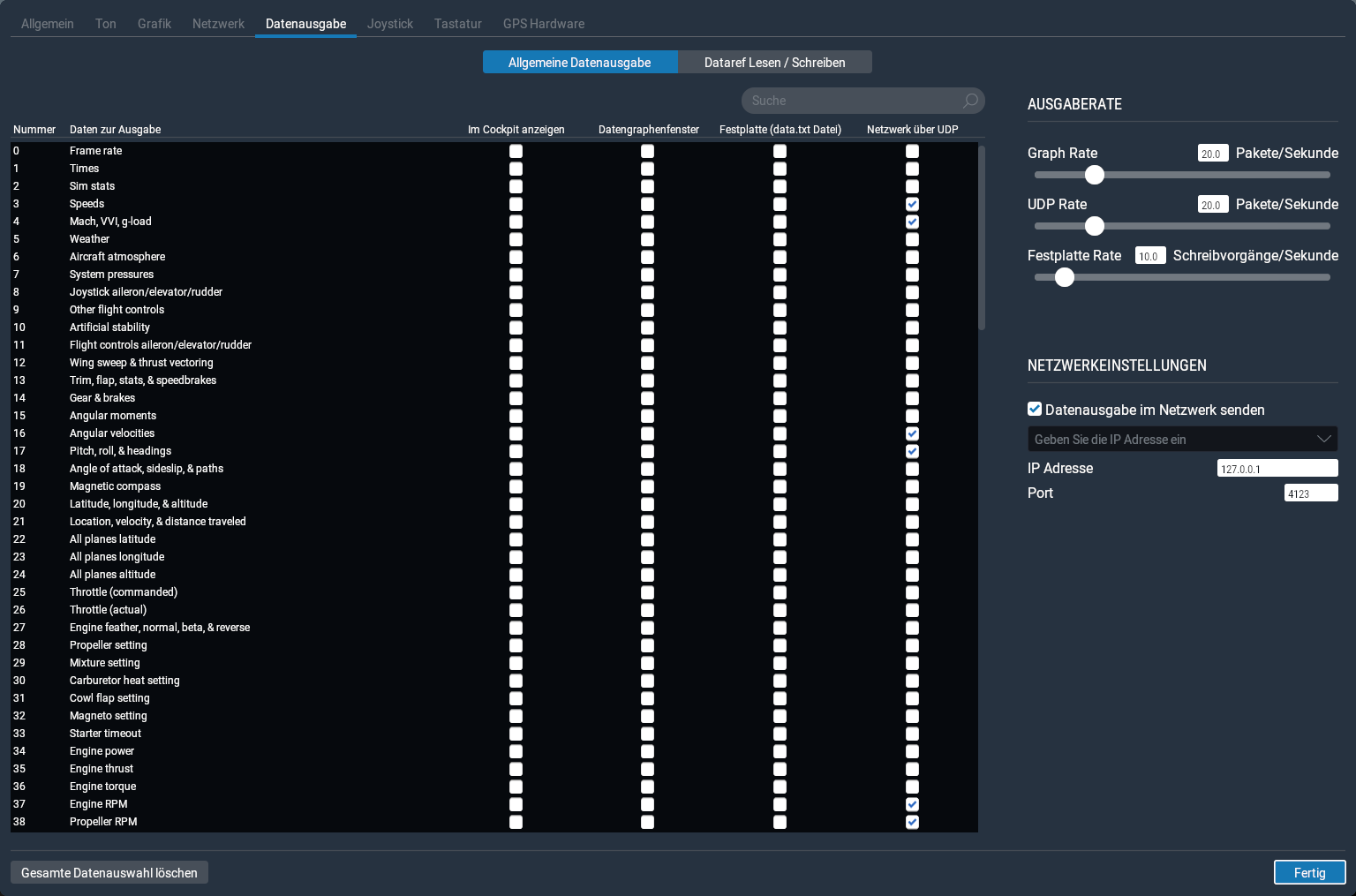Select the Artificial stability row label
Screen dimensions: 1356x896
(x=109, y=328)
